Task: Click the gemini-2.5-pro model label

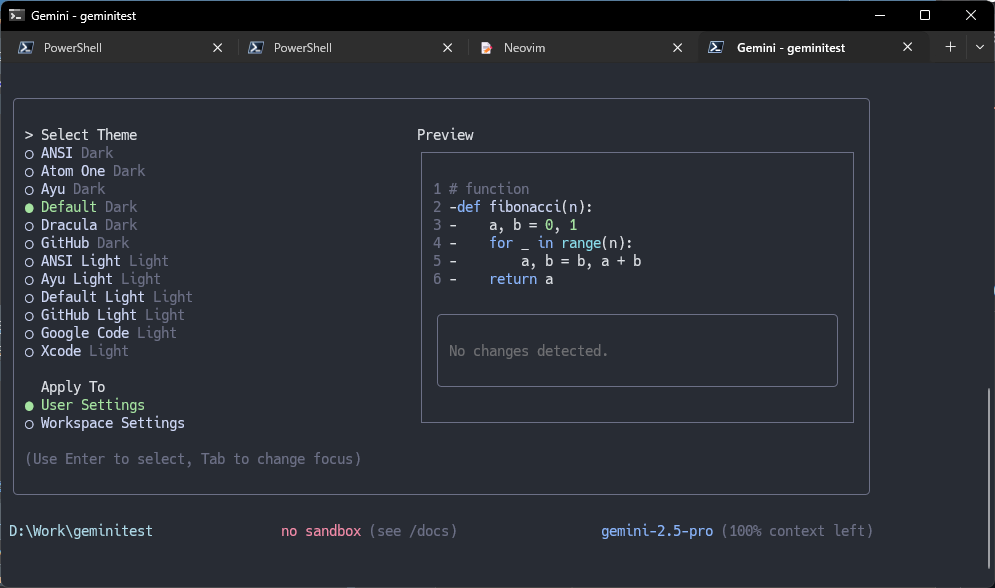Action: coord(657,531)
